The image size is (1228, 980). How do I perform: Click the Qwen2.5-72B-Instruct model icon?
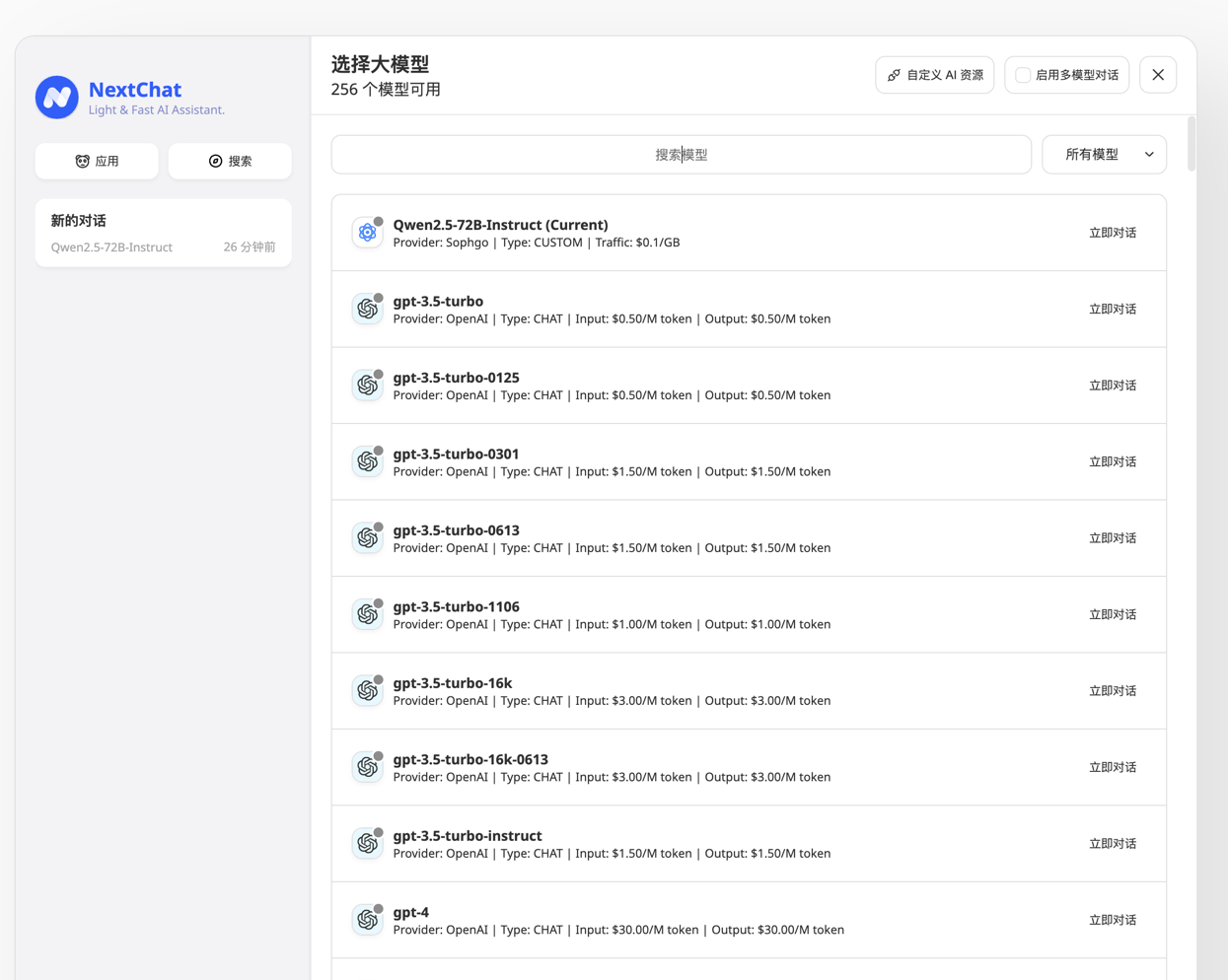pos(367,233)
